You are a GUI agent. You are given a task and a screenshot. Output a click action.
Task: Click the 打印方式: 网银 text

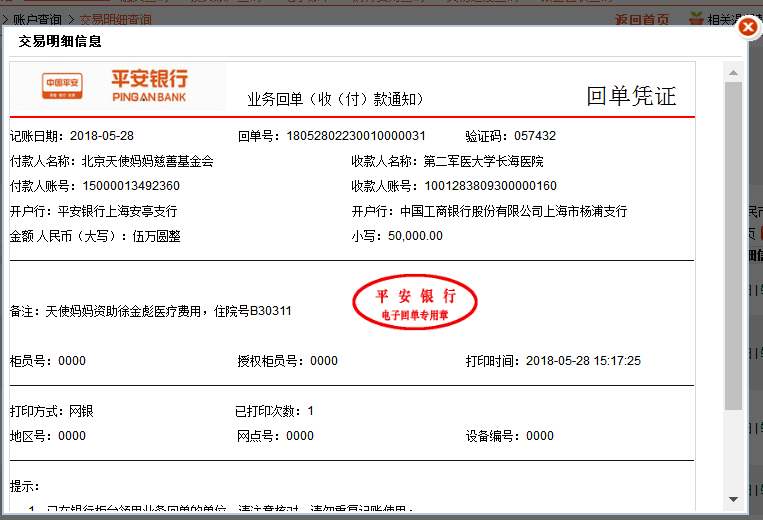click(52, 411)
